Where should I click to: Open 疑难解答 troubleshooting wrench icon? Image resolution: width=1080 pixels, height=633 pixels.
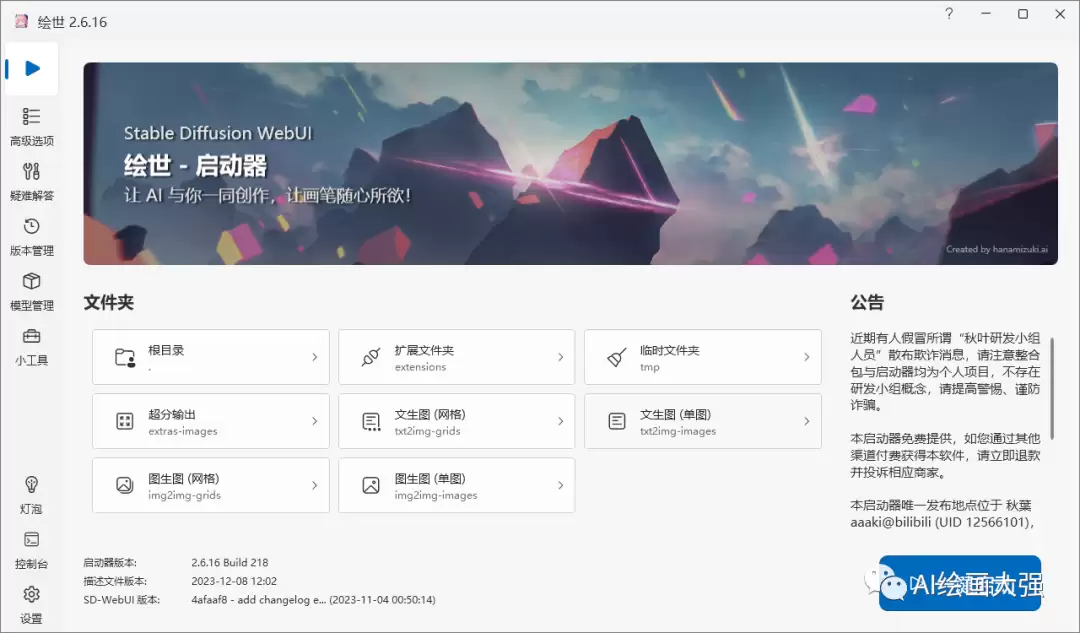tap(31, 171)
